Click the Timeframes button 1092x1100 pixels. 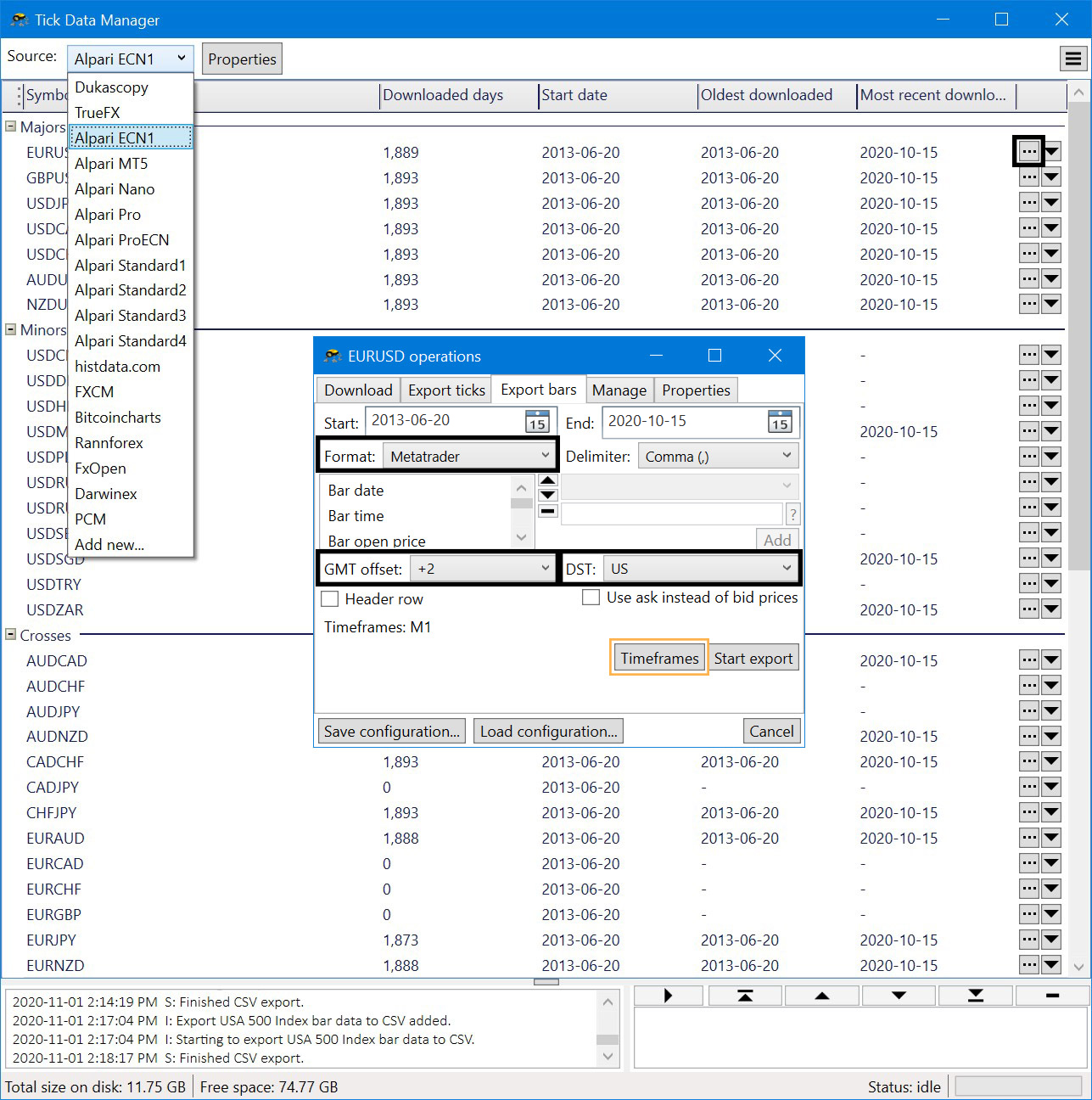tap(659, 659)
